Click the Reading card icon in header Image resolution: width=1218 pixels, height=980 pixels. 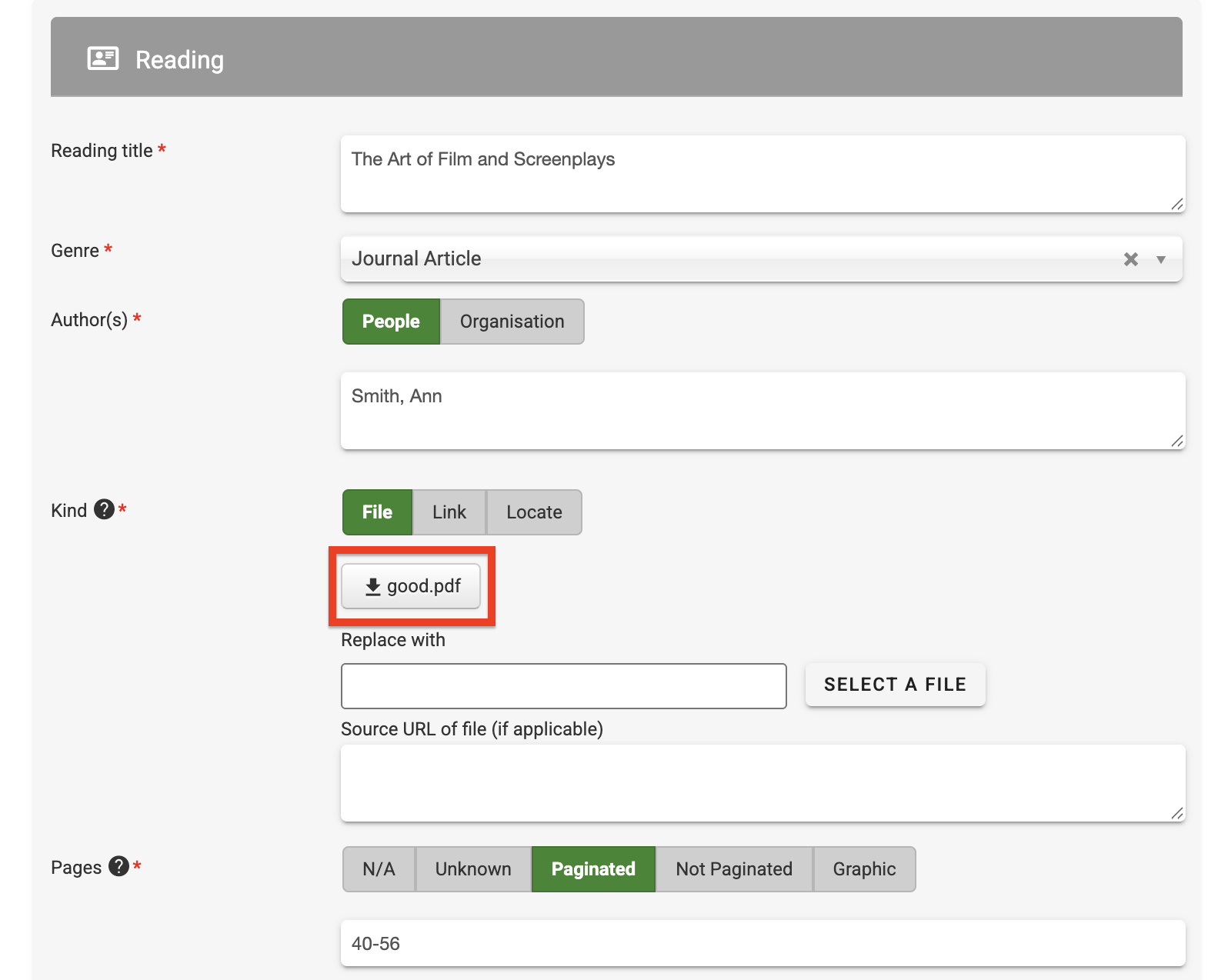click(x=102, y=59)
